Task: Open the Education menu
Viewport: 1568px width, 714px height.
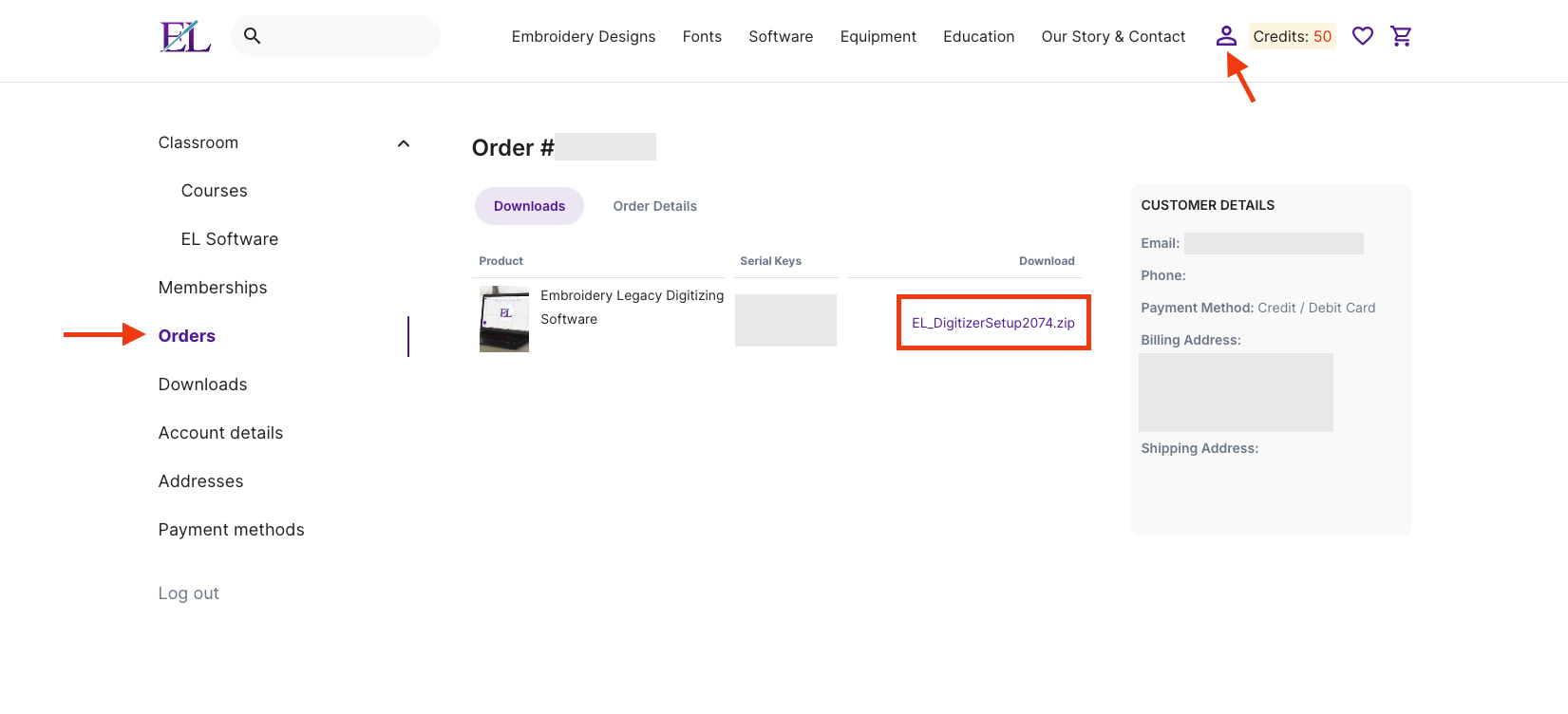Action: tap(979, 36)
